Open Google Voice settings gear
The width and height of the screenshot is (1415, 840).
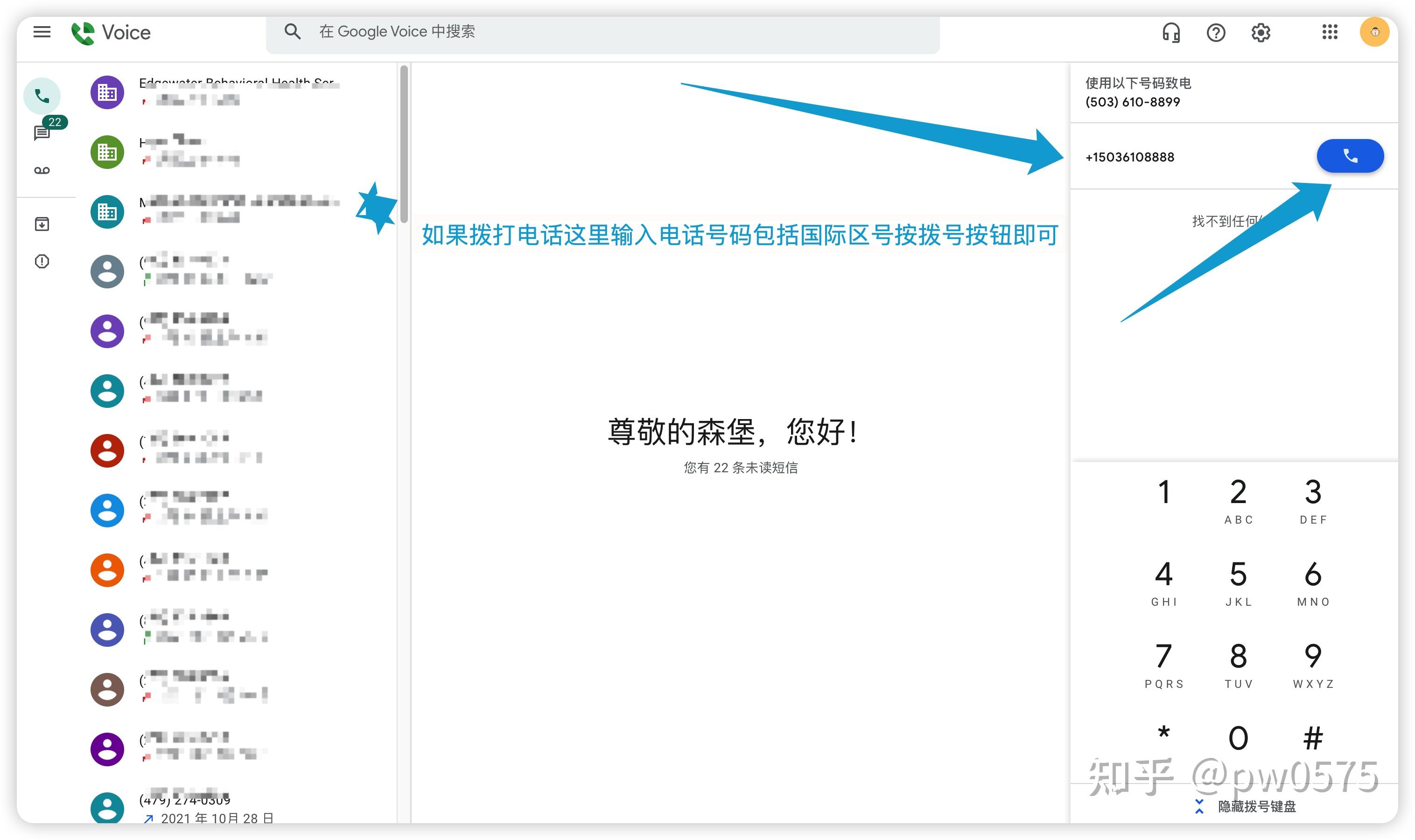tap(1261, 32)
